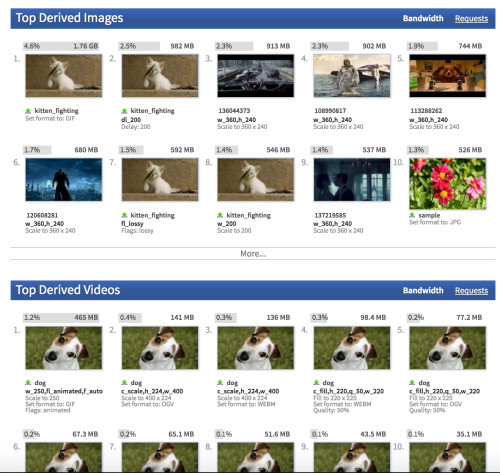Click green icon beside dog video set to OGV, 141 MB

pos(124,382)
